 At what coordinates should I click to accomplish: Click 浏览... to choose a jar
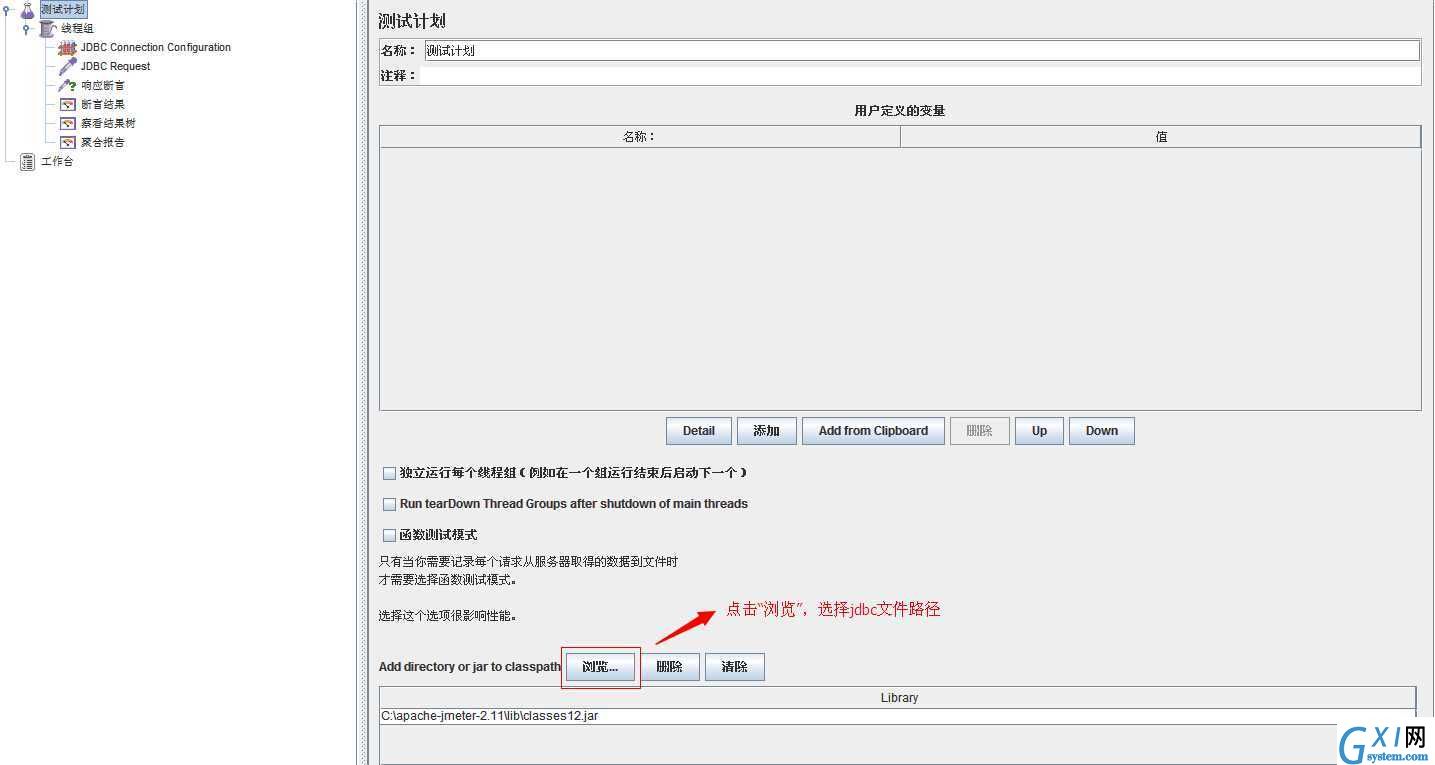[600, 667]
